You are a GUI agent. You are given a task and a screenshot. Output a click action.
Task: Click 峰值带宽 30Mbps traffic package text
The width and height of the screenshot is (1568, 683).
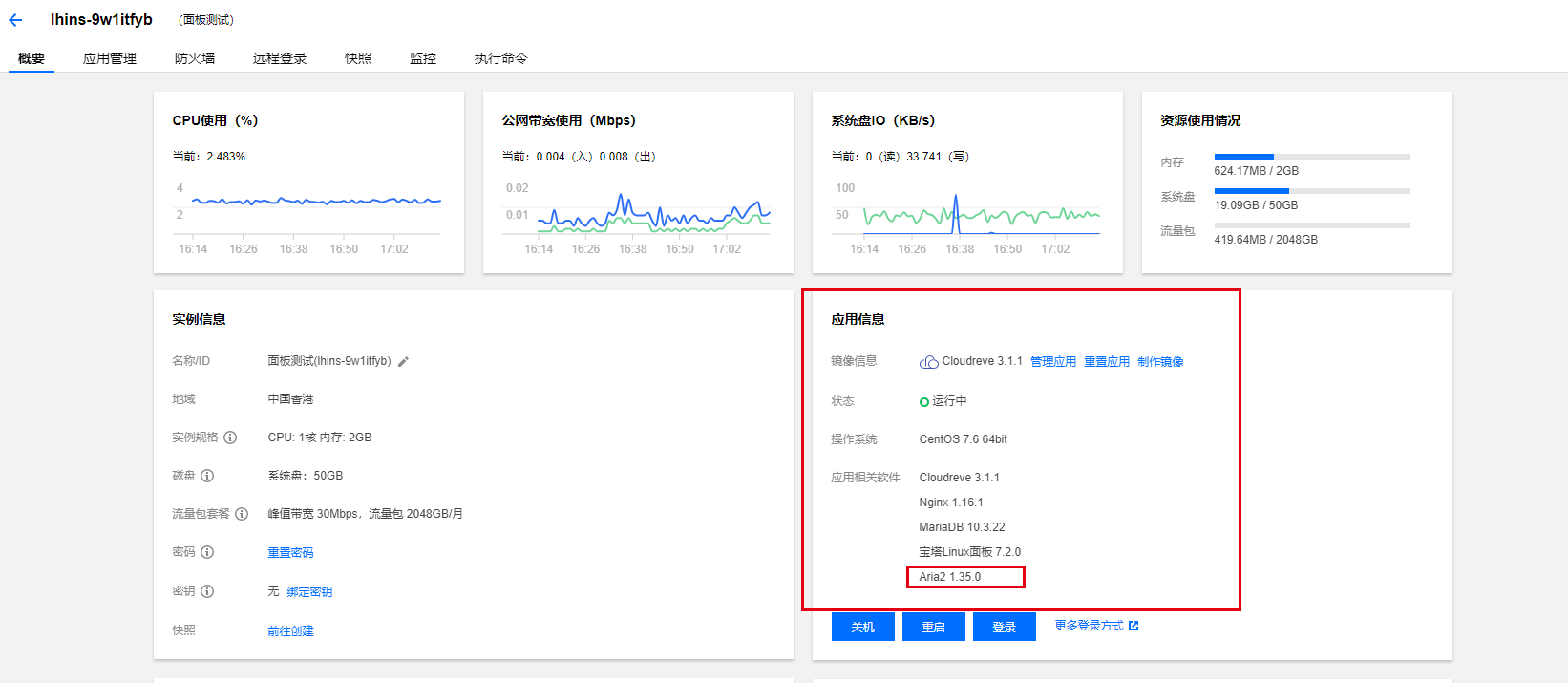[x=365, y=514]
